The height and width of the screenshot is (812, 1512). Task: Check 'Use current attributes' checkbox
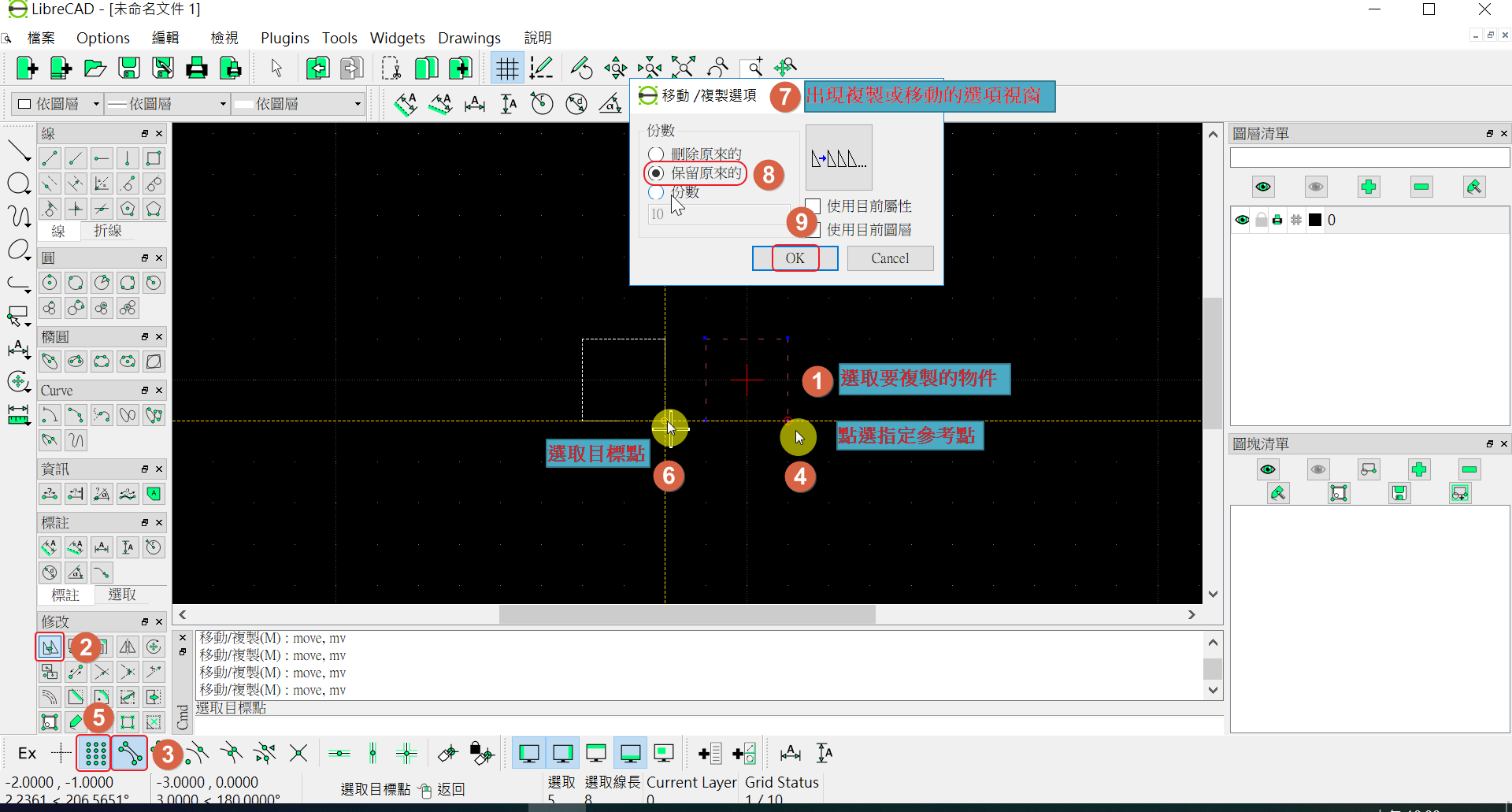tap(813, 206)
